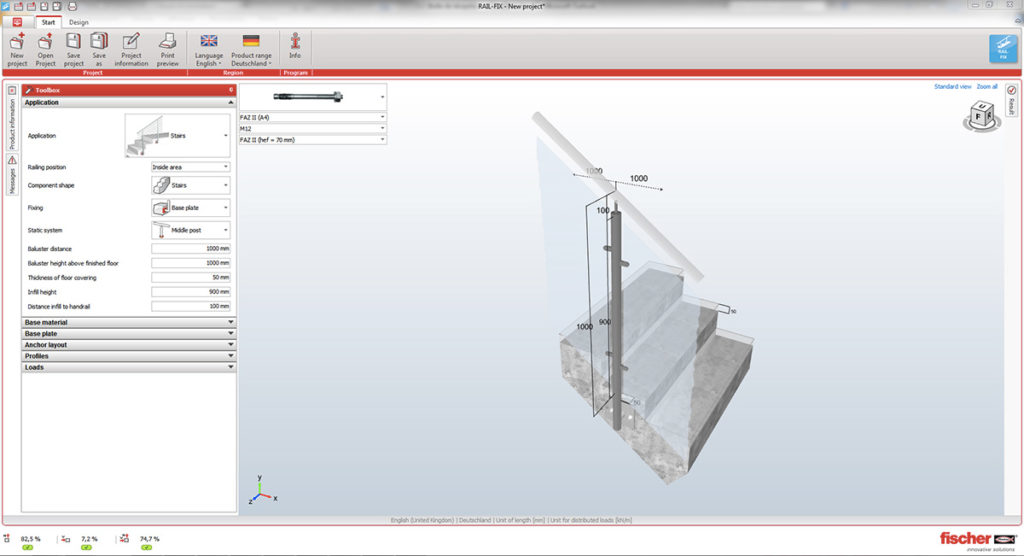
Task: Click the 3D view orientation cube
Action: pos(982,116)
